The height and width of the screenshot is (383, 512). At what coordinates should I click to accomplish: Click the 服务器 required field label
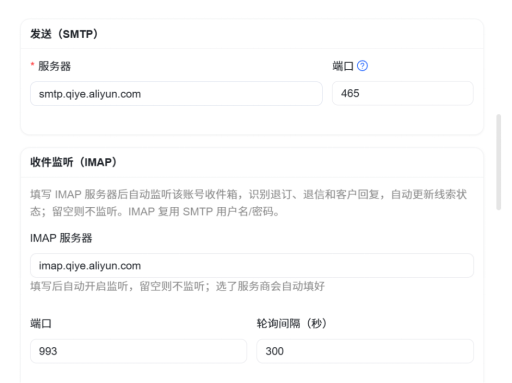[54, 66]
